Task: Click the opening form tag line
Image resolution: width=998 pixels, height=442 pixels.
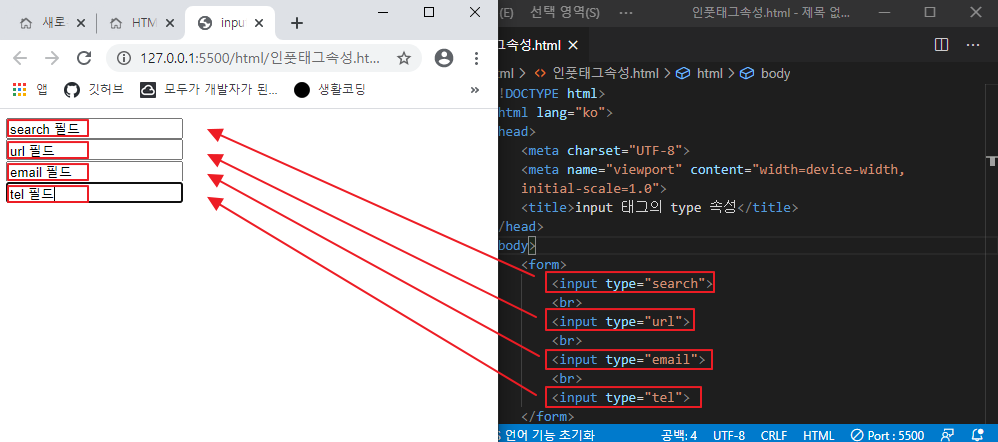Action: point(544,264)
